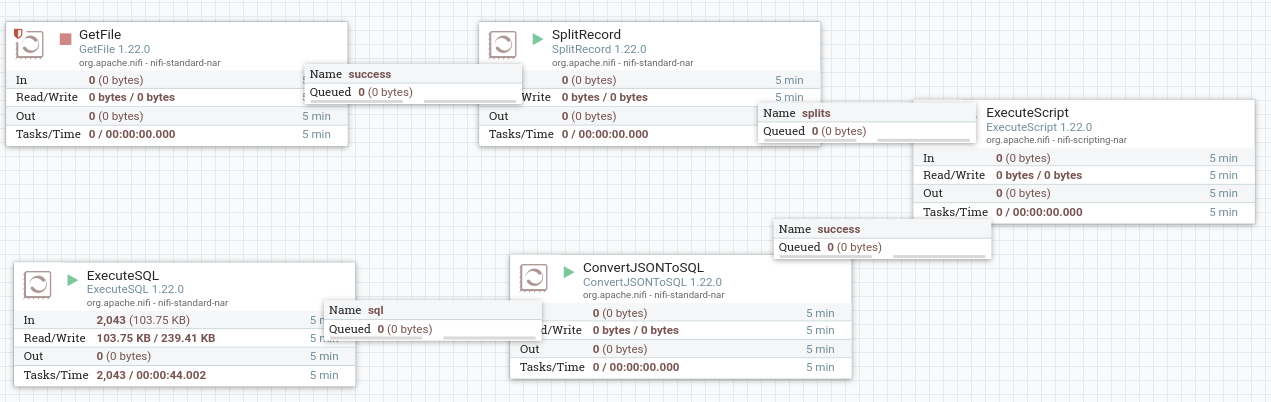
Task: Click the ConvertJSONToSQL Tasks/Time row
Action: tap(680, 367)
